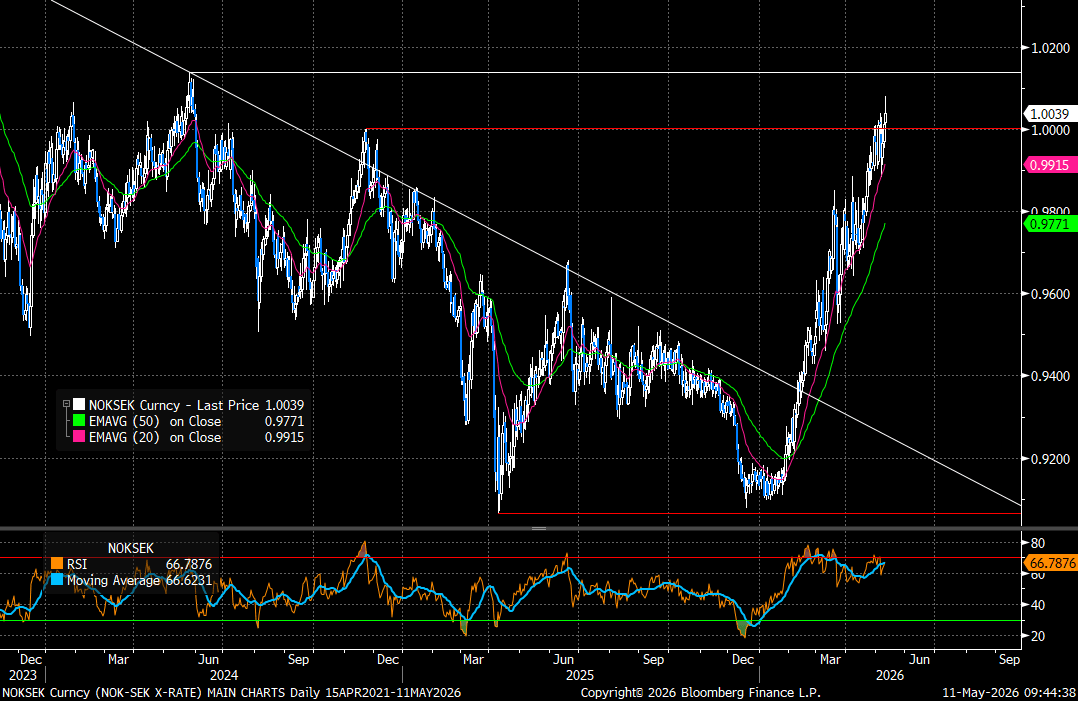Click the pink EMAVG (20) legend swatch
The width and height of the screenshot is (1078, 701).
[x=79, y=436]
